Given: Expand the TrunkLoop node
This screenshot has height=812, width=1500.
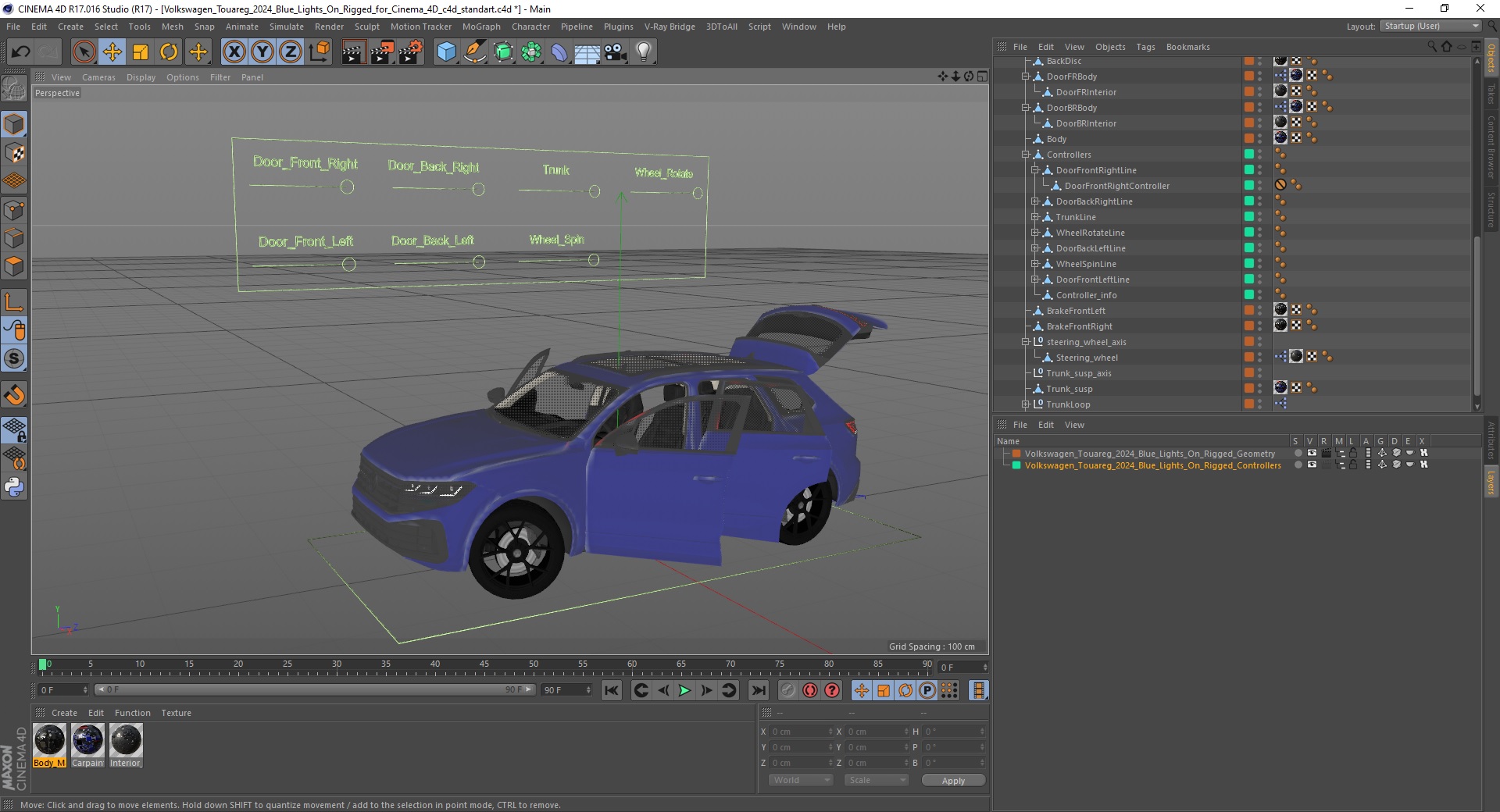Looking at the screenshot, I should (x=1026, y=404).
